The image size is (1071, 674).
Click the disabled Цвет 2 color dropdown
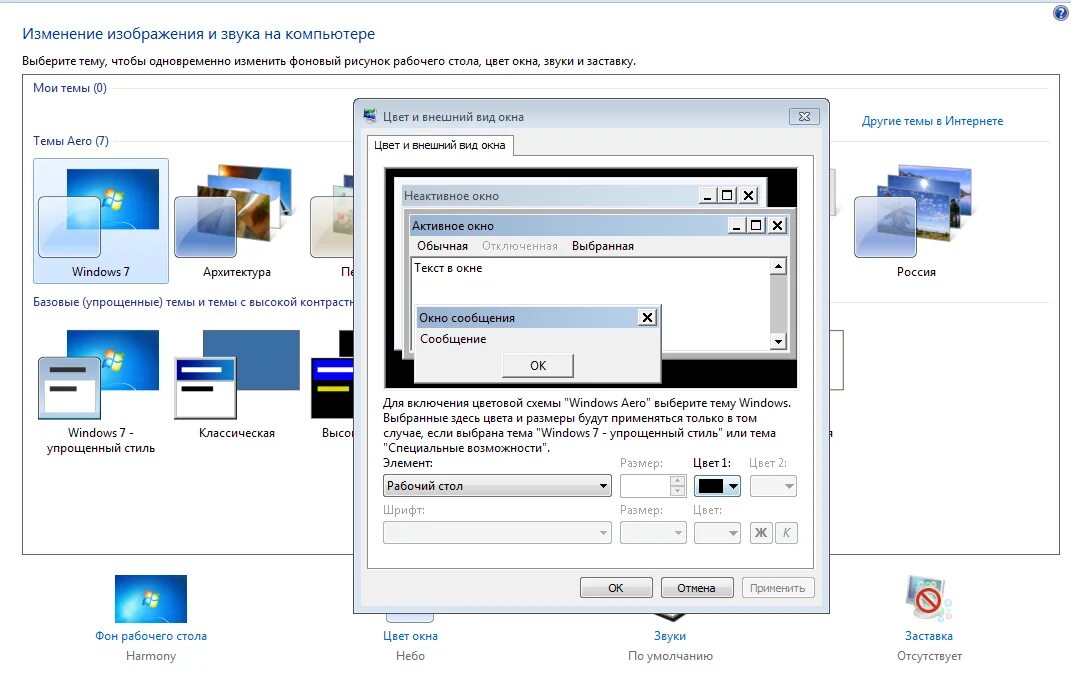pos(773,486)
